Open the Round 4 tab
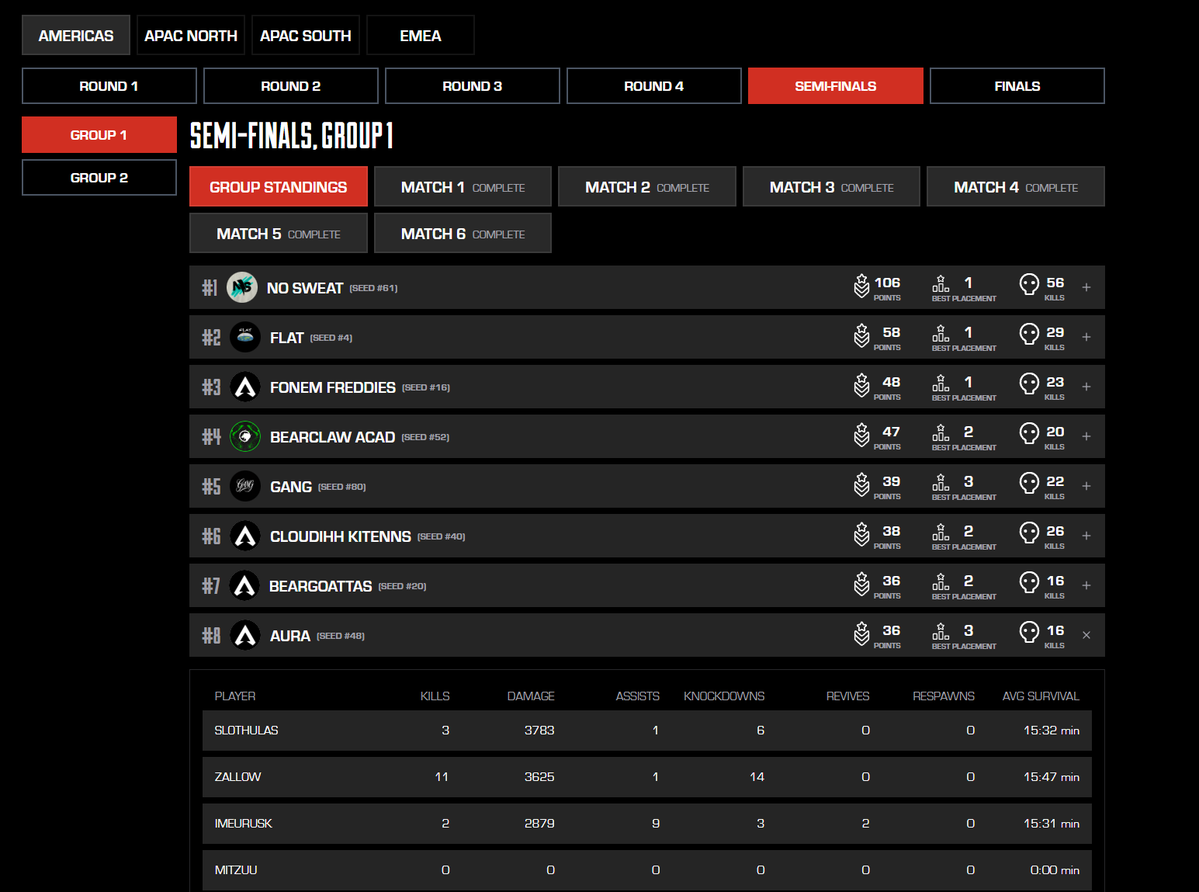 click(654, 86)
